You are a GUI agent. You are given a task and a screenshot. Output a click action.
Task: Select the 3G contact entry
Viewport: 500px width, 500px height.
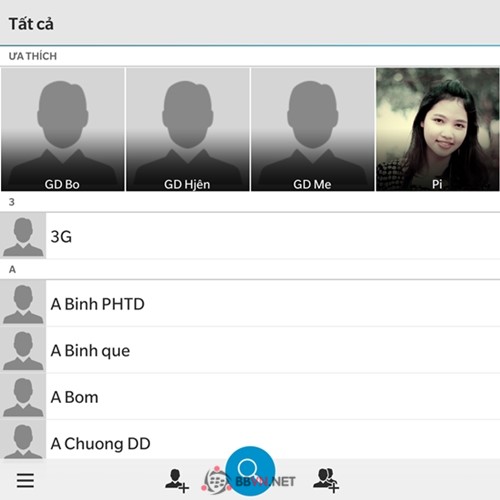(250, 236)
